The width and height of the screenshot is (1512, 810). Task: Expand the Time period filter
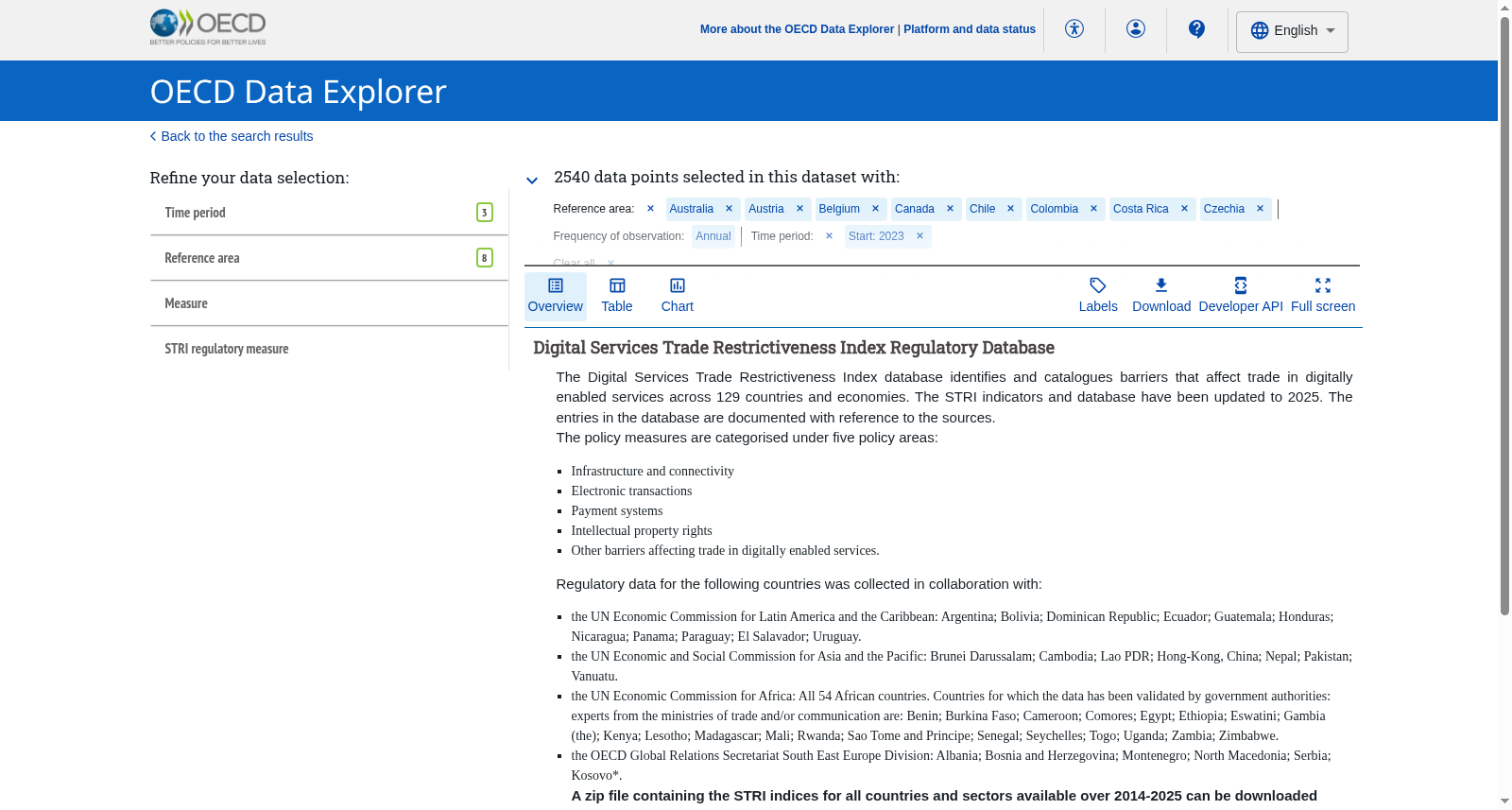pyautogui.click(x=329, y=213)
